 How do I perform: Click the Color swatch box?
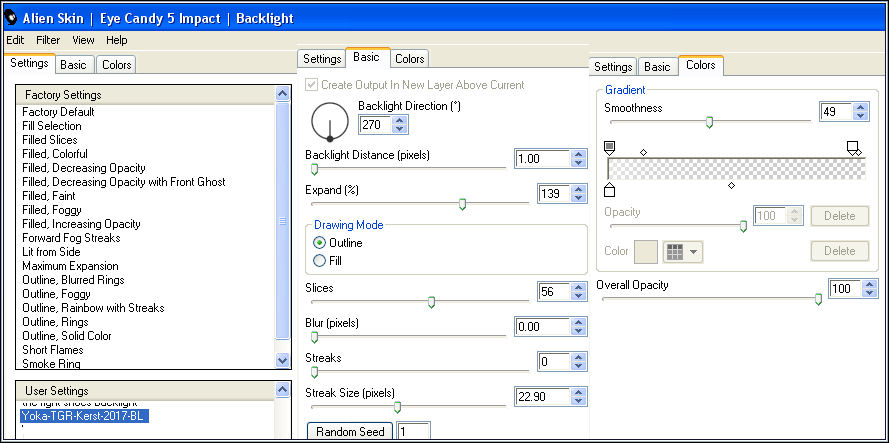tap(646, 251)
